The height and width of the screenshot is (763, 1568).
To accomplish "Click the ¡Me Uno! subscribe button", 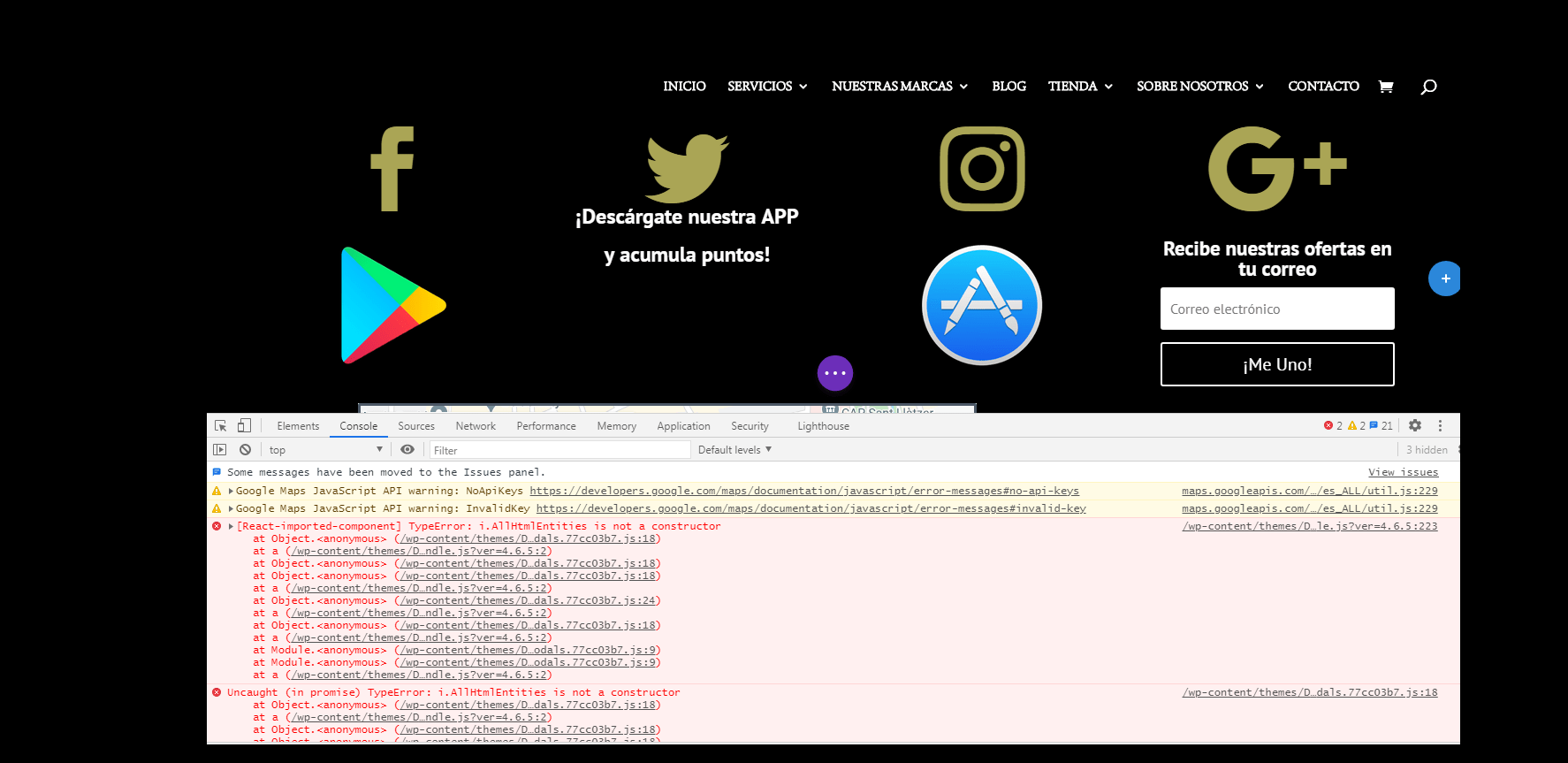I will pos(1277,364).
